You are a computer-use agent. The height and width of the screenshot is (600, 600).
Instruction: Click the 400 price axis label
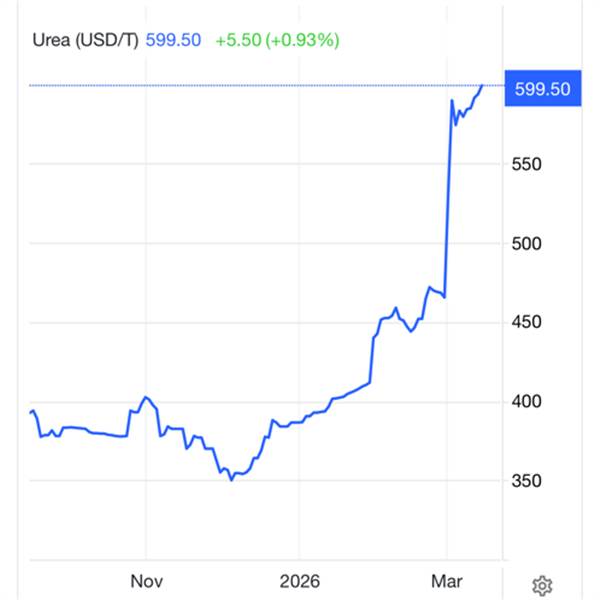click(x=526, y=402)
